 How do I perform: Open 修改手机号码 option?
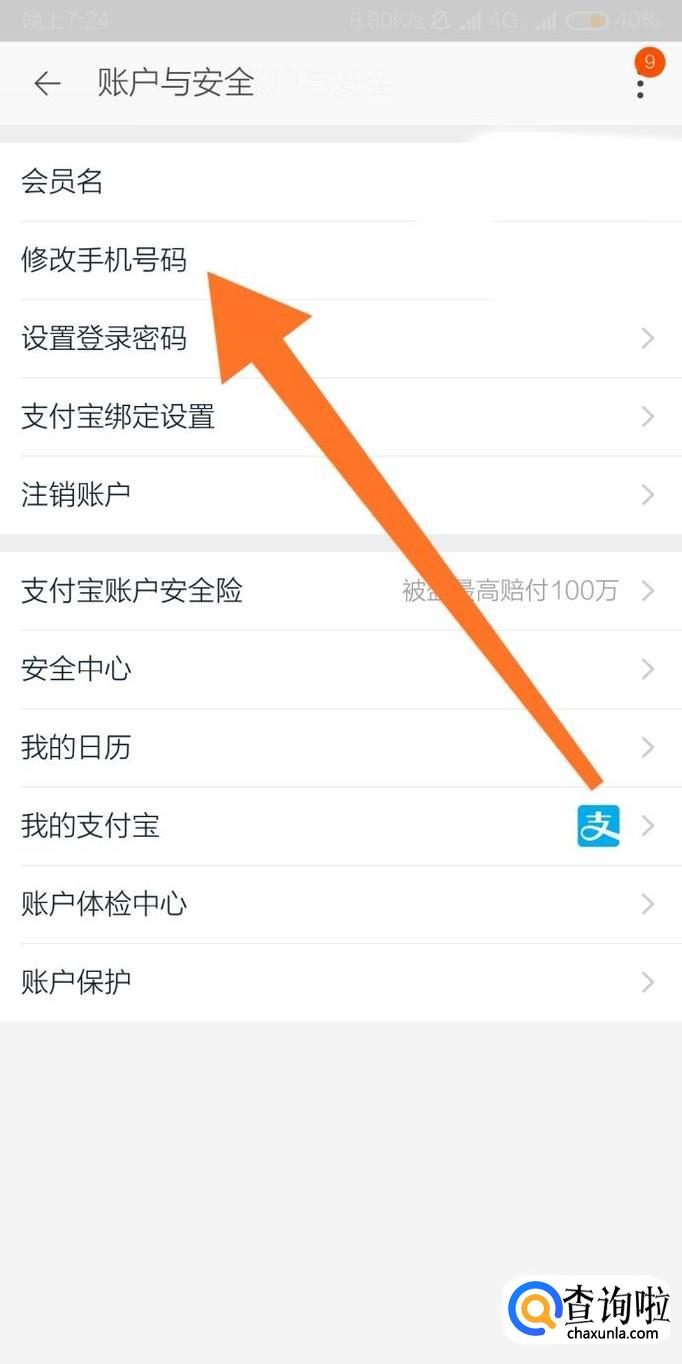pos(341,261)
